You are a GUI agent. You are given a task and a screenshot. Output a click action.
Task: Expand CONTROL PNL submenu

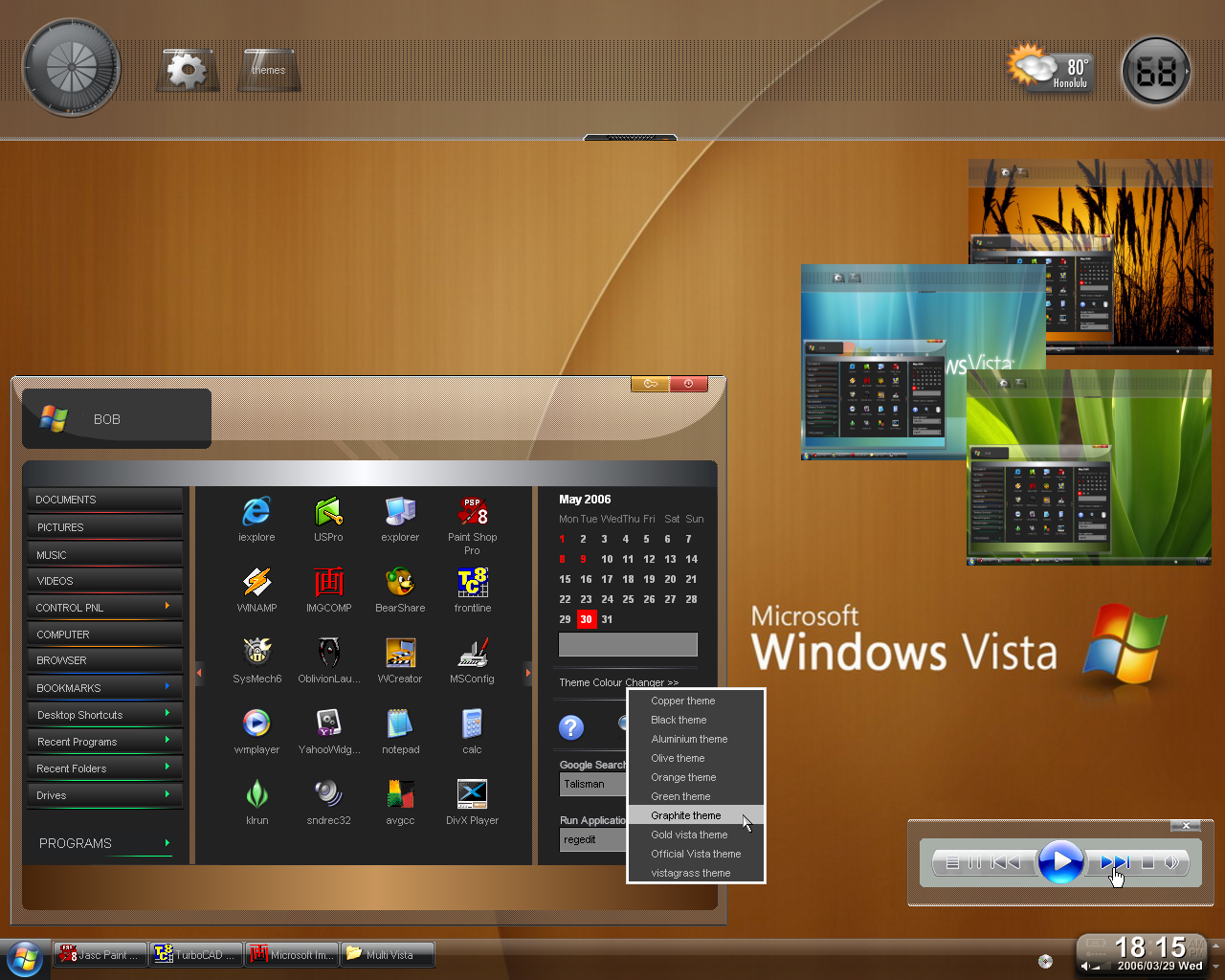104,607
